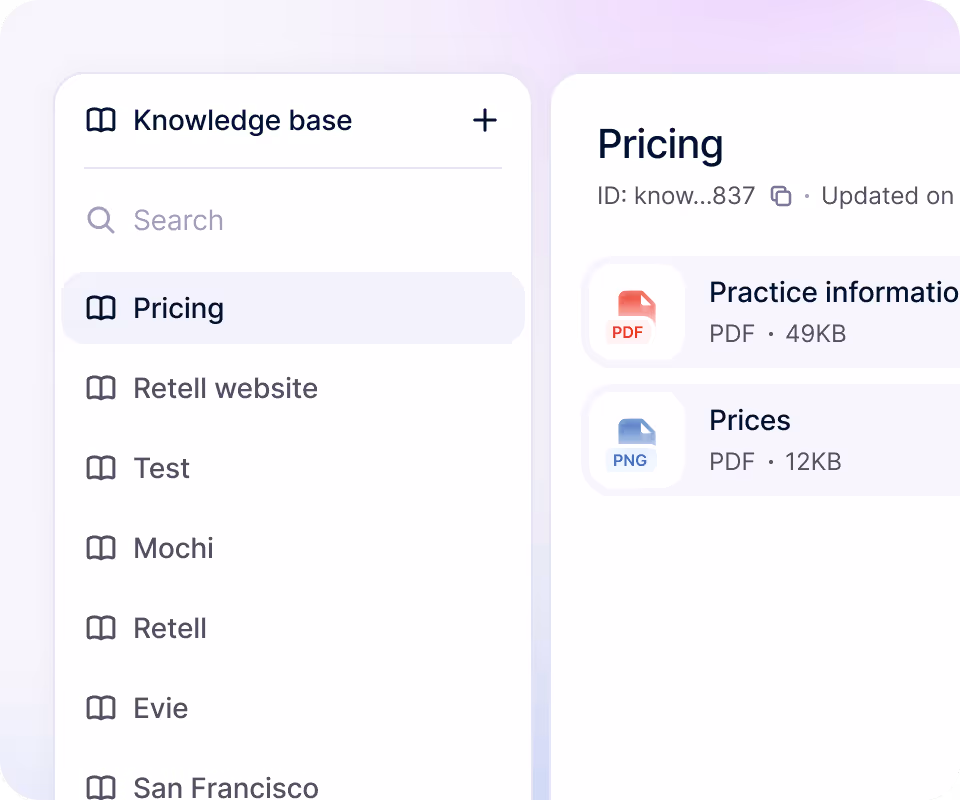Copy the knowledge base ID
Image resolution: width=960 pixels, height=800 pixels.
[x=781, y=196]
